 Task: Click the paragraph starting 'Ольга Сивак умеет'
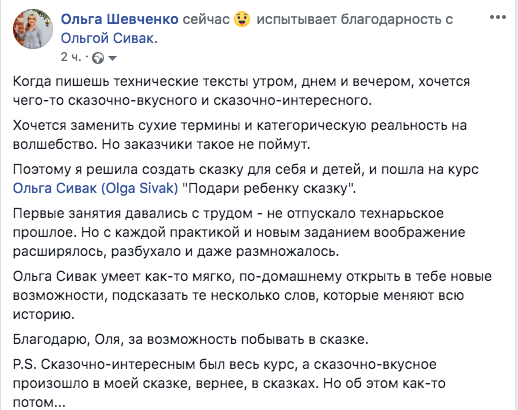click(252, 295)
